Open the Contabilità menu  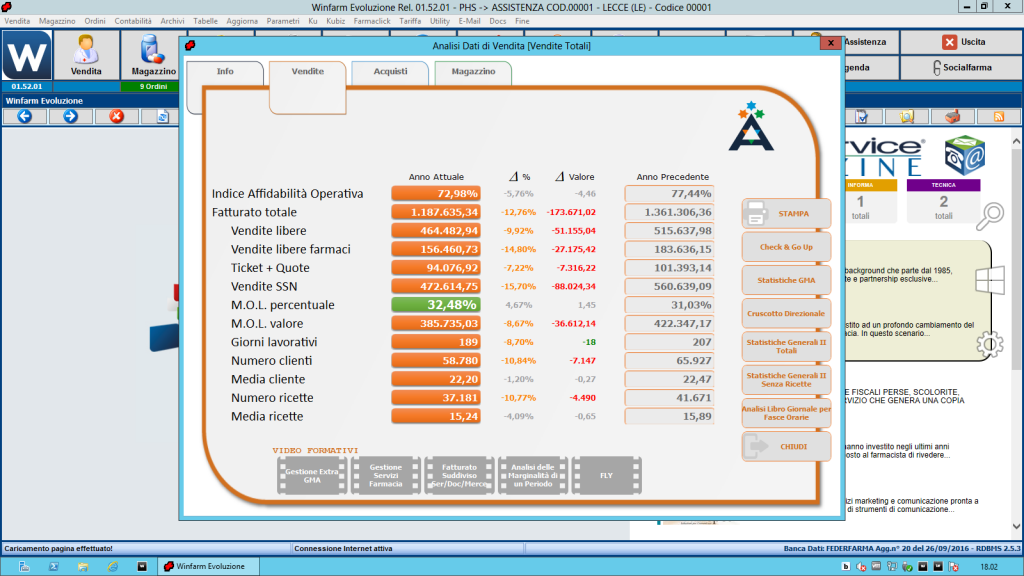tap(133, 21)
